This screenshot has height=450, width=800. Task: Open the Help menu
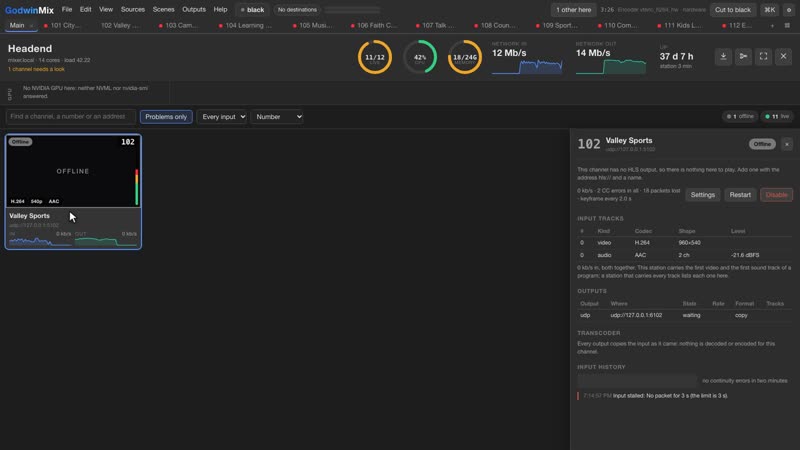[220, 9]
